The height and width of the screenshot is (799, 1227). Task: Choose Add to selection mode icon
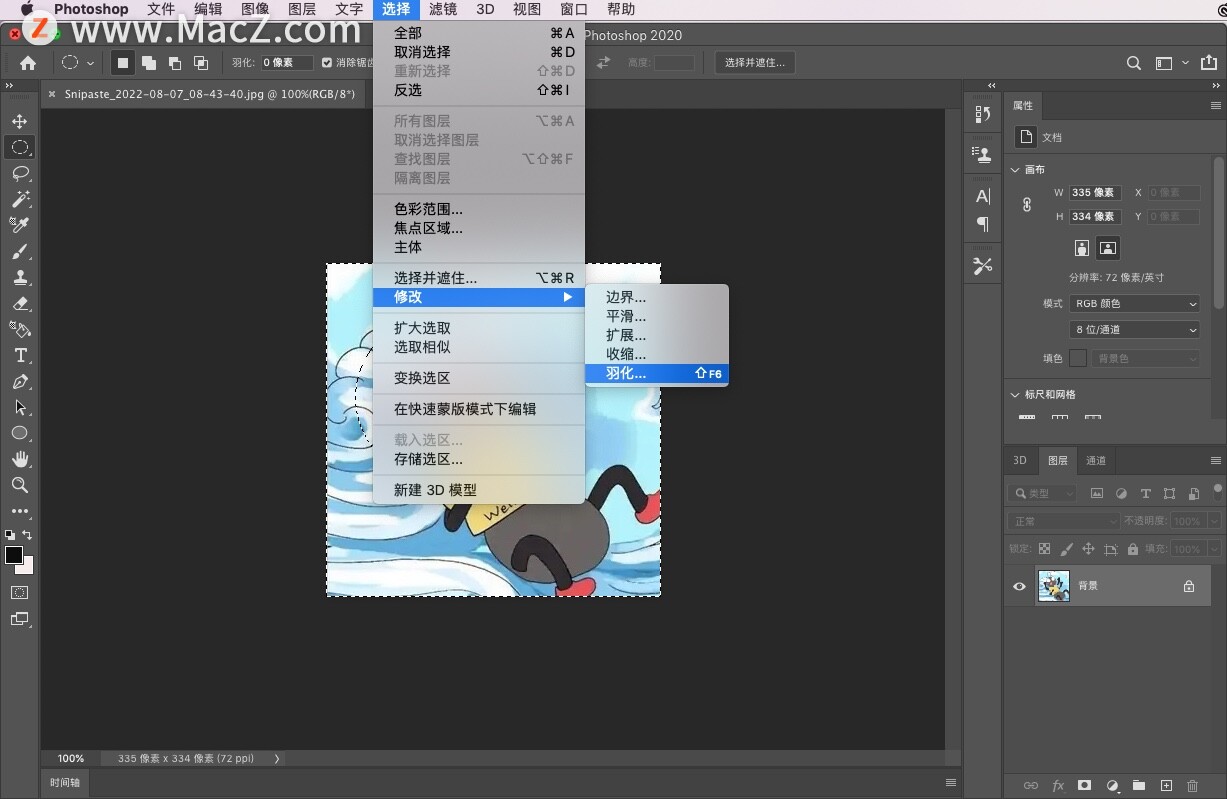pyautogui.click(x=149, y=63)
